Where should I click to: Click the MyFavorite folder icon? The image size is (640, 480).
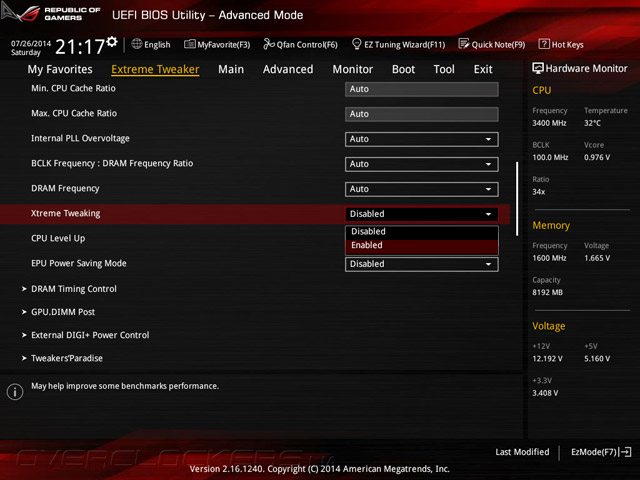pos(189,44)
